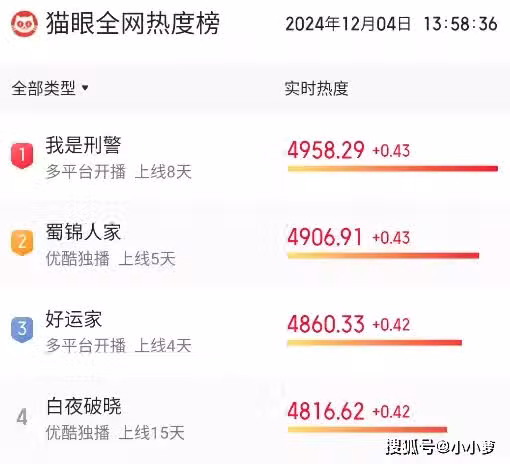The image size is (510, 464).
Task: Click the red rank 1 badge
Action: click(22, 156)
